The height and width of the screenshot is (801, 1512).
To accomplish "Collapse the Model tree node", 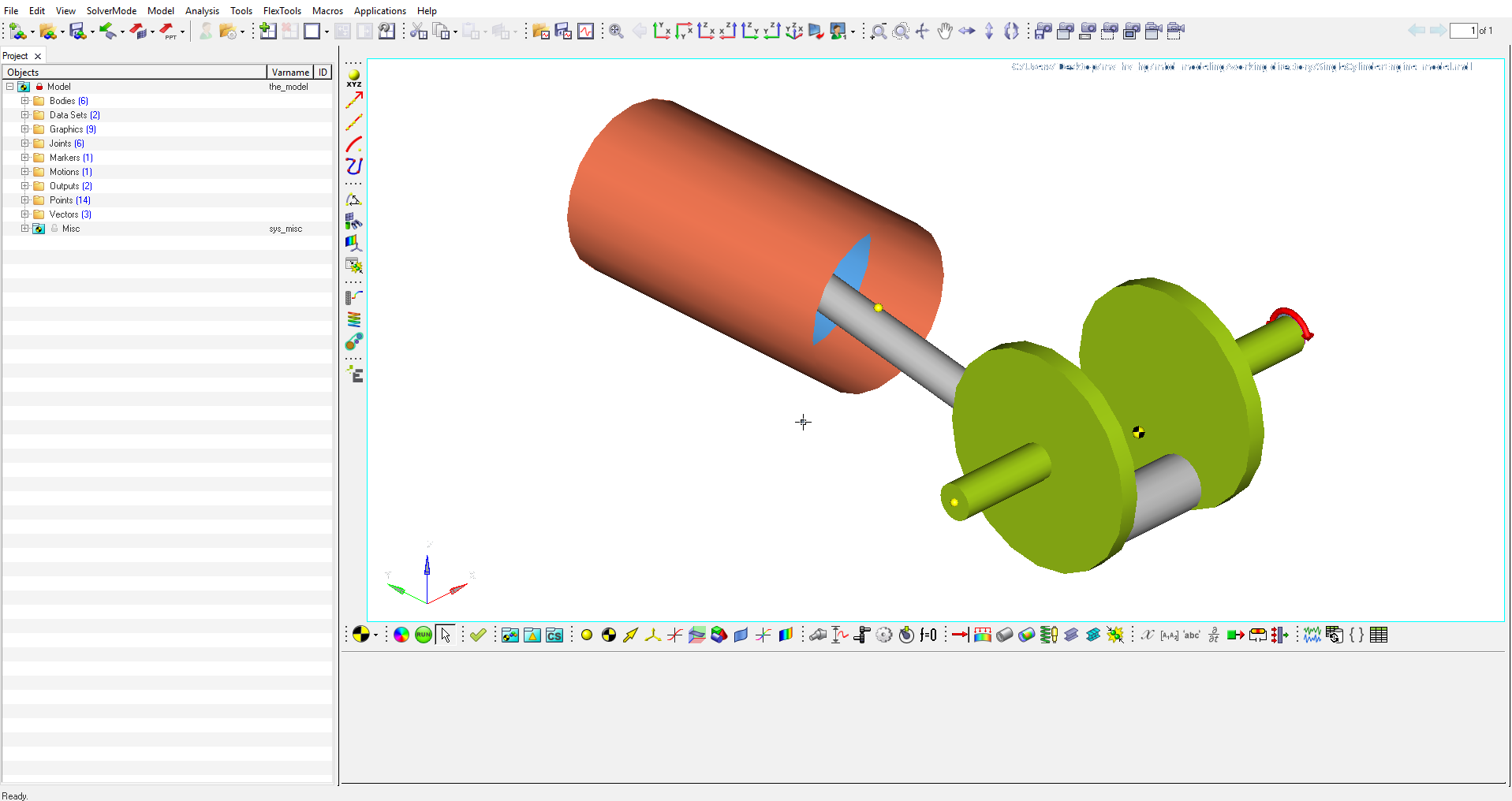I will [9, 87].
